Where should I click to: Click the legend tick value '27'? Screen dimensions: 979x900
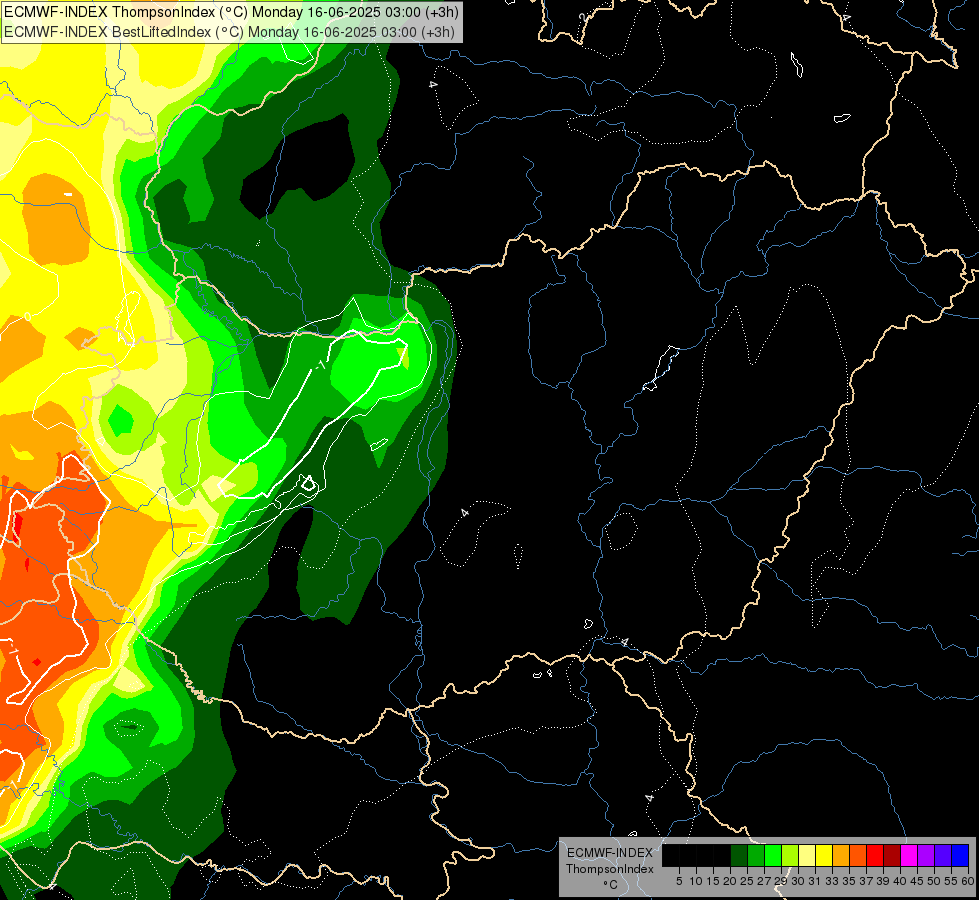pos(764,881)
